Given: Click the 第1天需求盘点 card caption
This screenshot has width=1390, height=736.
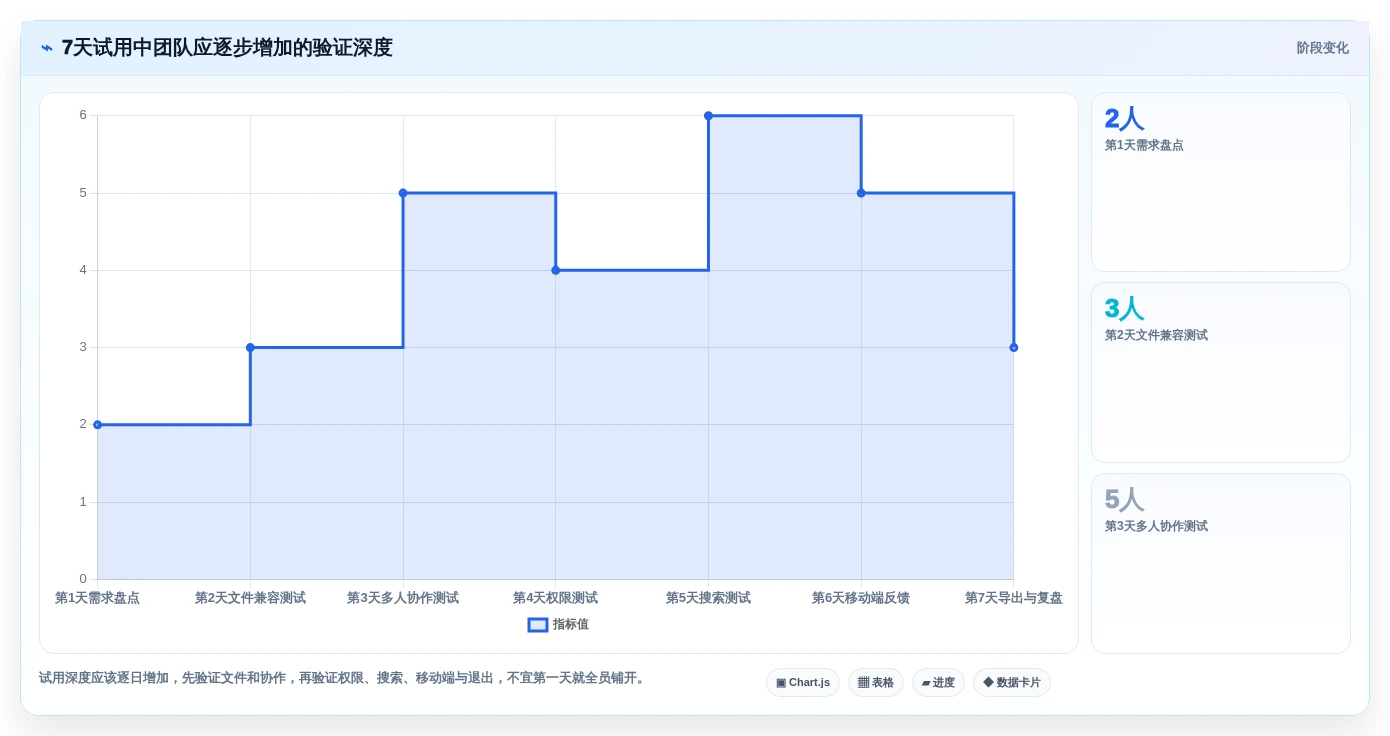Looking at the screenshot, I should click(1144, 145).
